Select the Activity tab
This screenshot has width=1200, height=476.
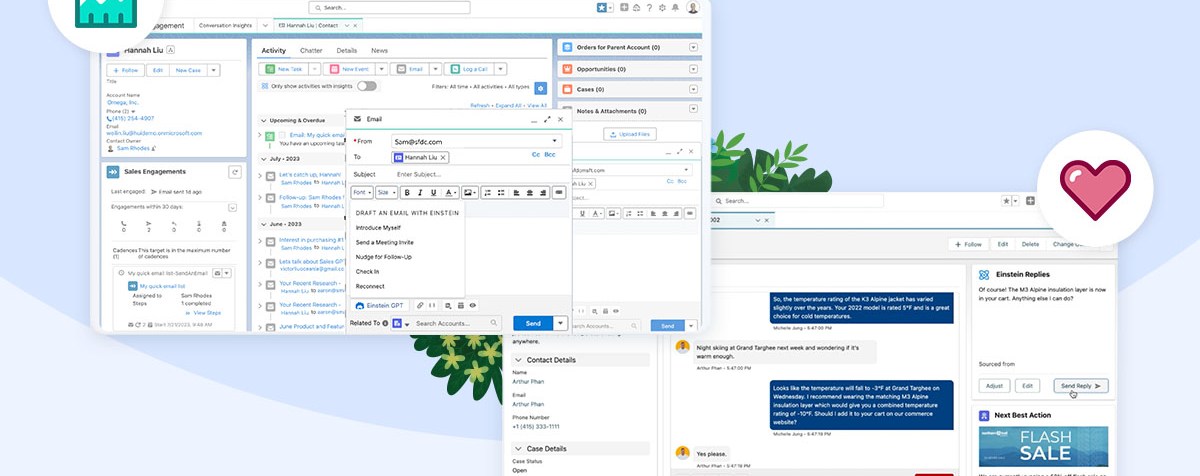tap(273, 50)
